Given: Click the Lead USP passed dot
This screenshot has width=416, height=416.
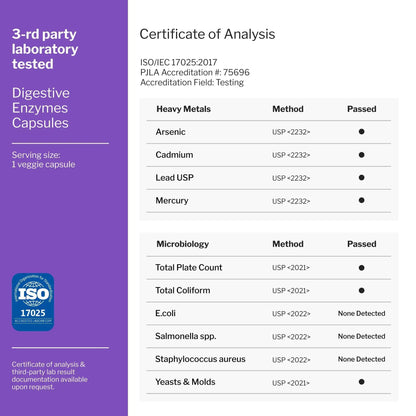Looking at the screenshot, I should coord(361,177).
